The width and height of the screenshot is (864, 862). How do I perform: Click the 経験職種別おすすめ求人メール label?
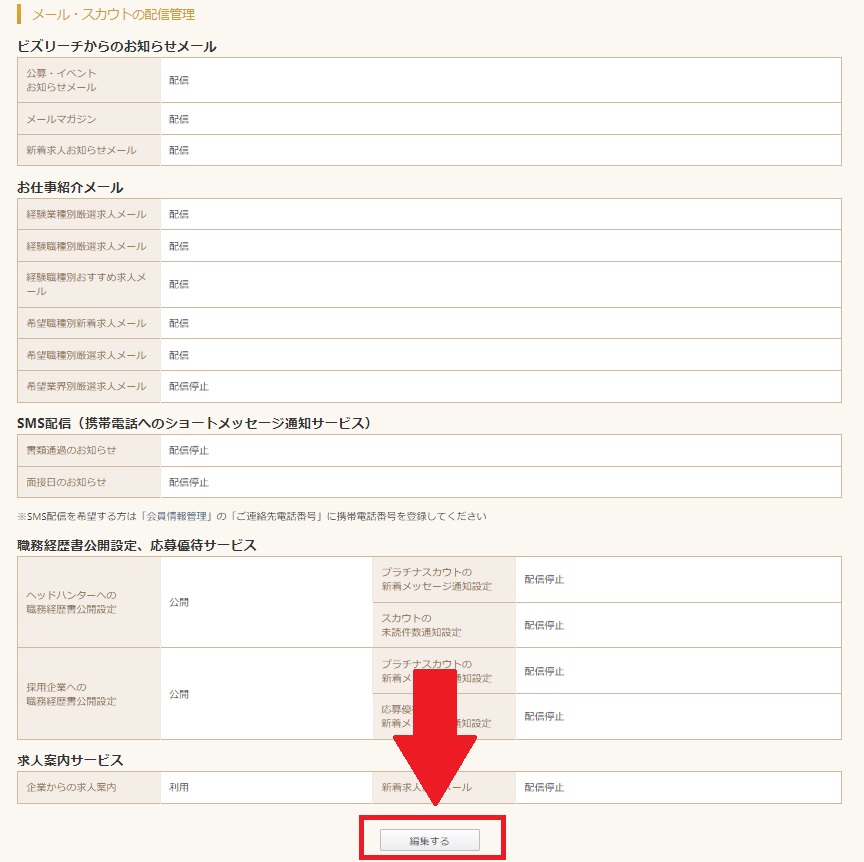(x=86, y=284)
